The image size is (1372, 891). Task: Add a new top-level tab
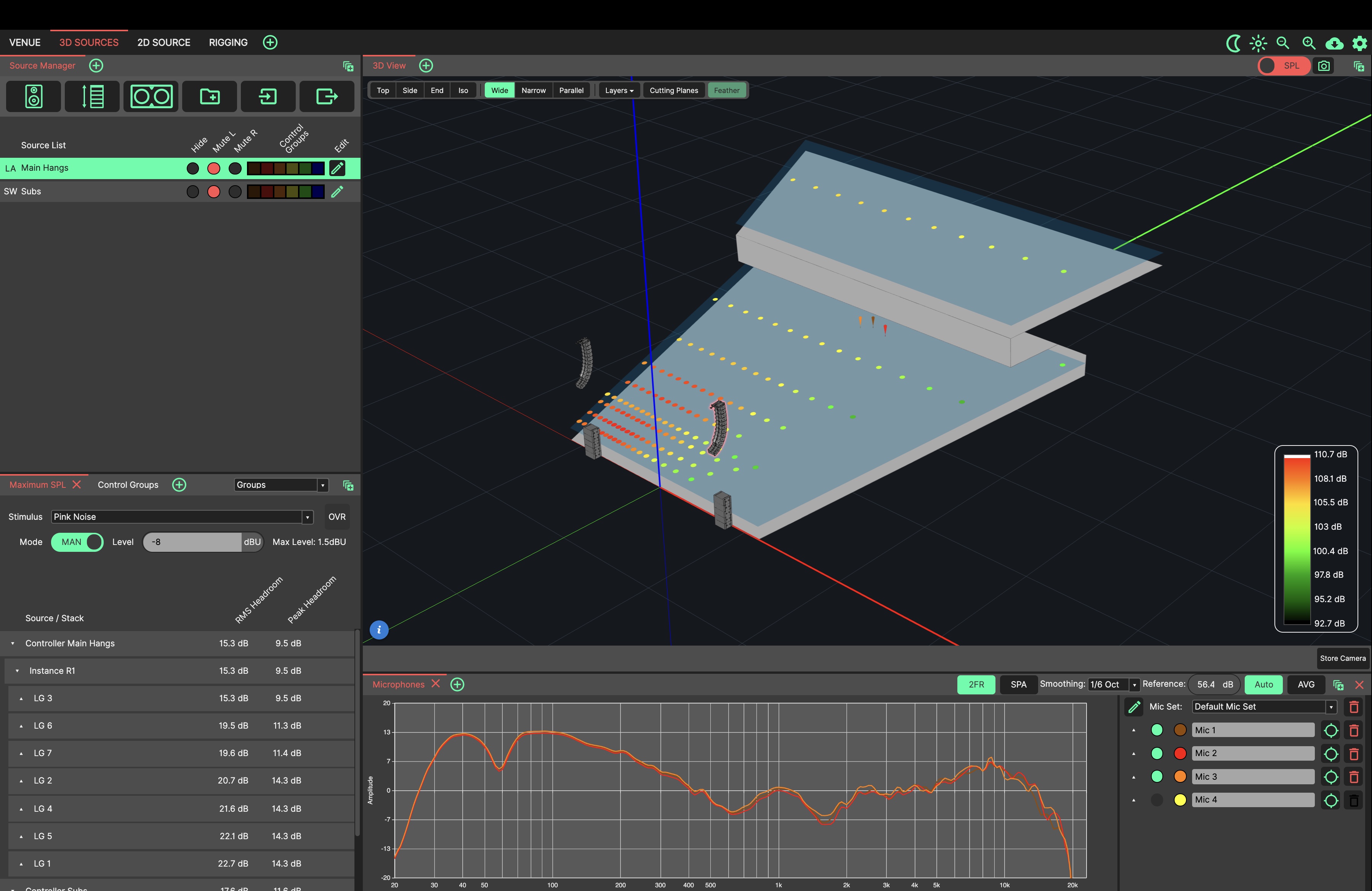tap(270, 43)
